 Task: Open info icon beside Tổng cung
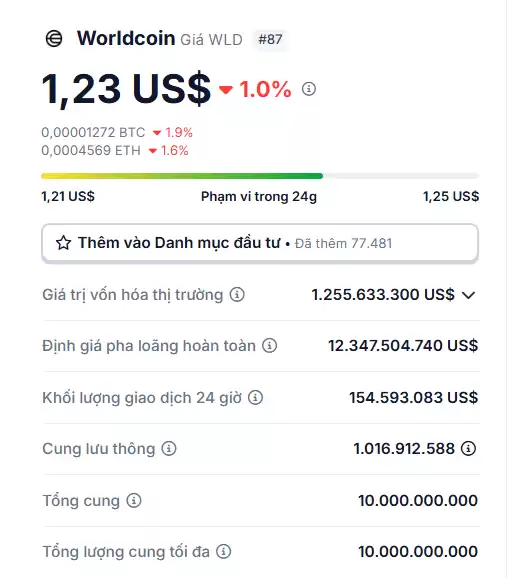click(x=134, y=501)
